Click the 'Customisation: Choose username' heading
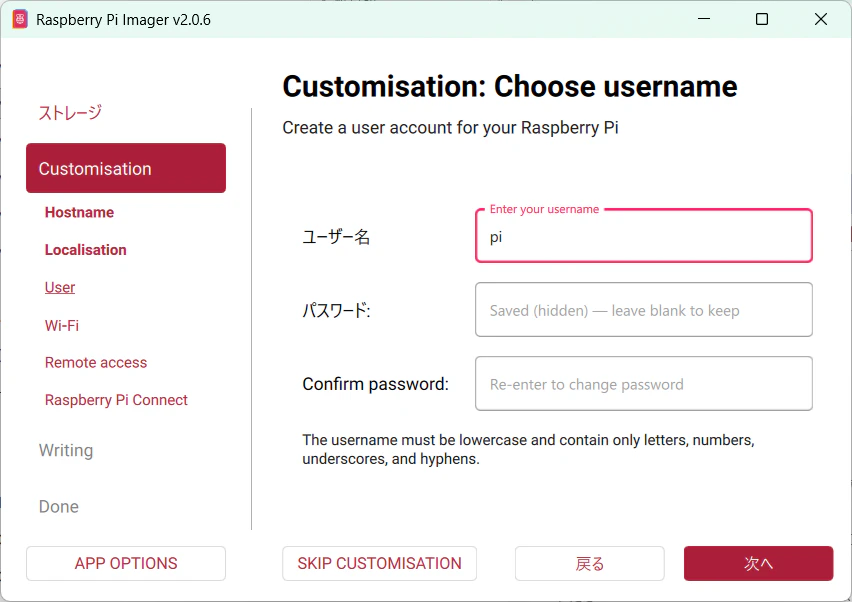This screenshot has width=852, height=602. [x=510, y=86]
